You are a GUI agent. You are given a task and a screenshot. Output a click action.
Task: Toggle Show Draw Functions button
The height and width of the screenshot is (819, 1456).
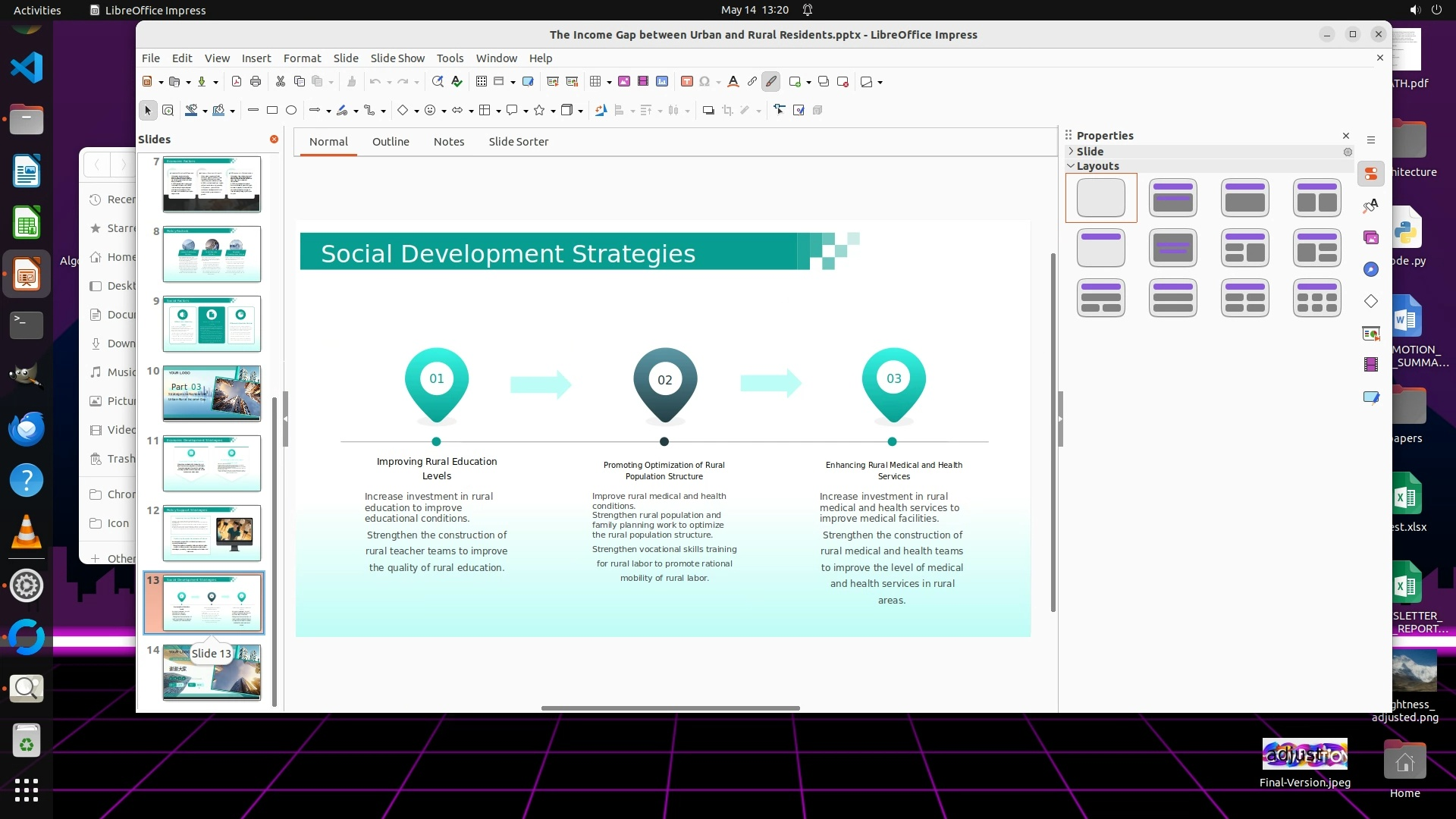[771, 82]
